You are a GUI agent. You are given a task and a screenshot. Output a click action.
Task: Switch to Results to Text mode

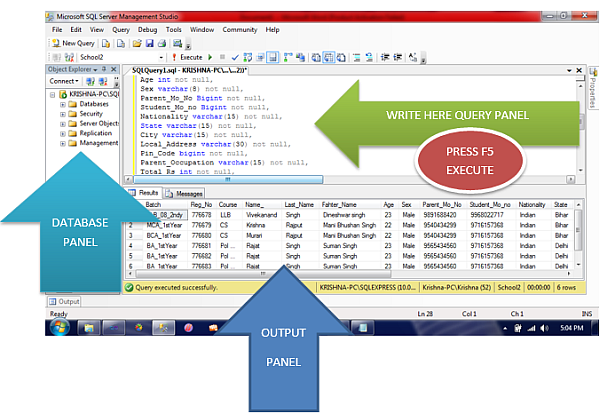(x=316, y=57)
